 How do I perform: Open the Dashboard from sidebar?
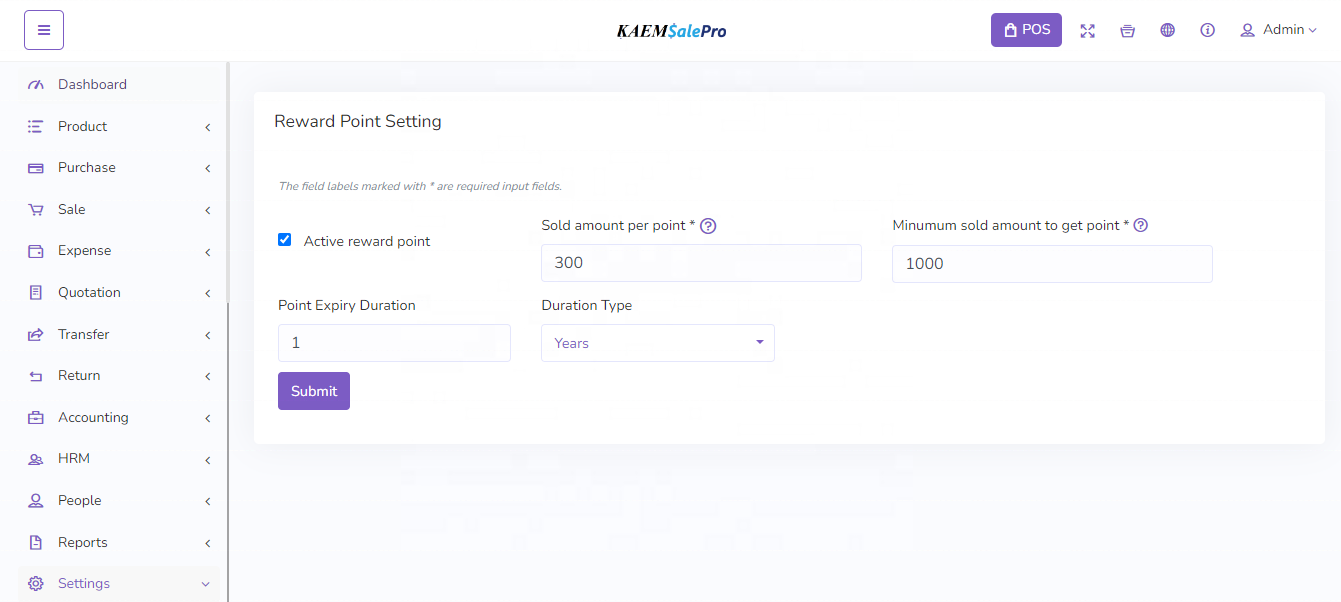(92, 85)
